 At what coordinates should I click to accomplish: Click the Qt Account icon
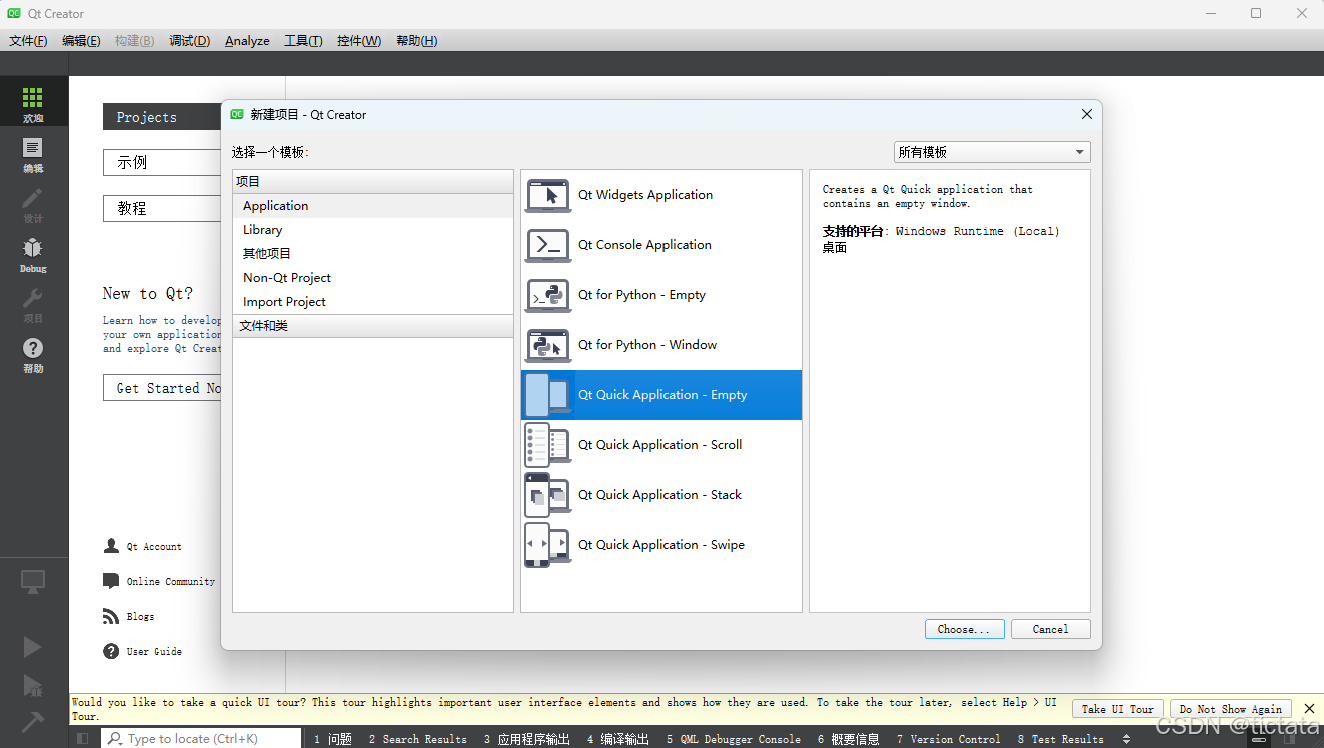[x=110, y=546]
